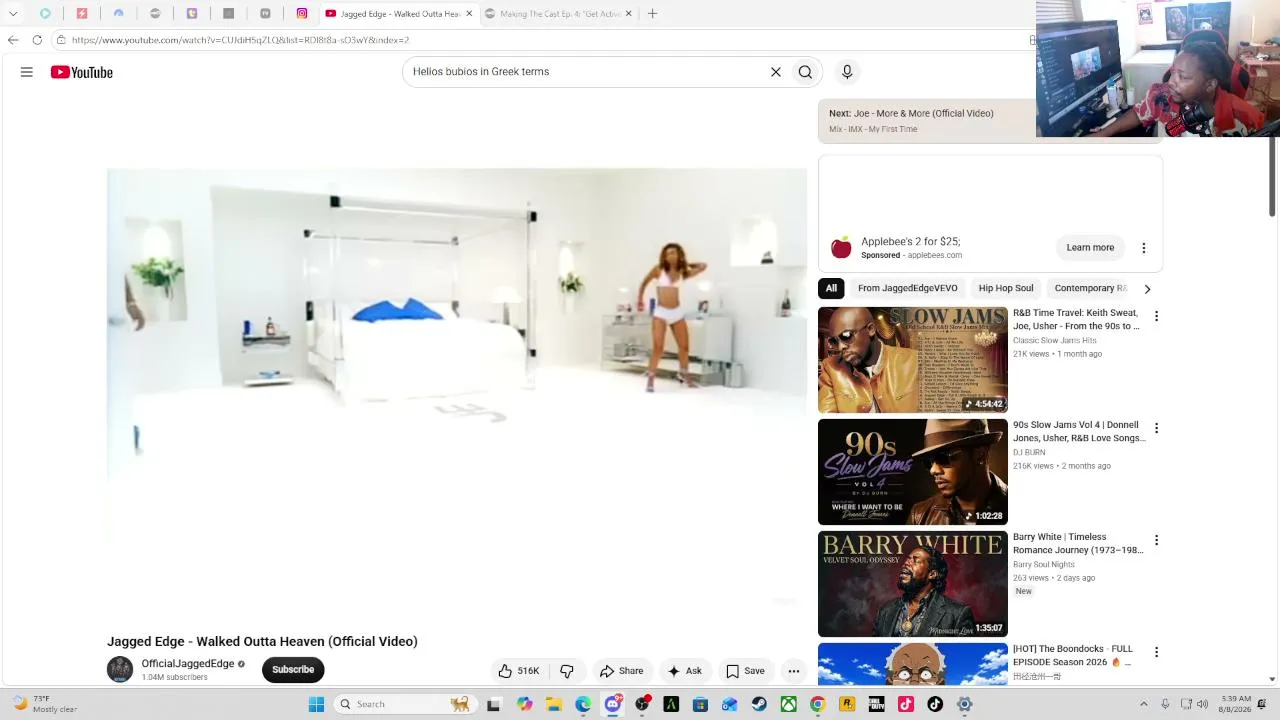
Task: Click the browser address bar URL
Action: [x=240, y=40]
